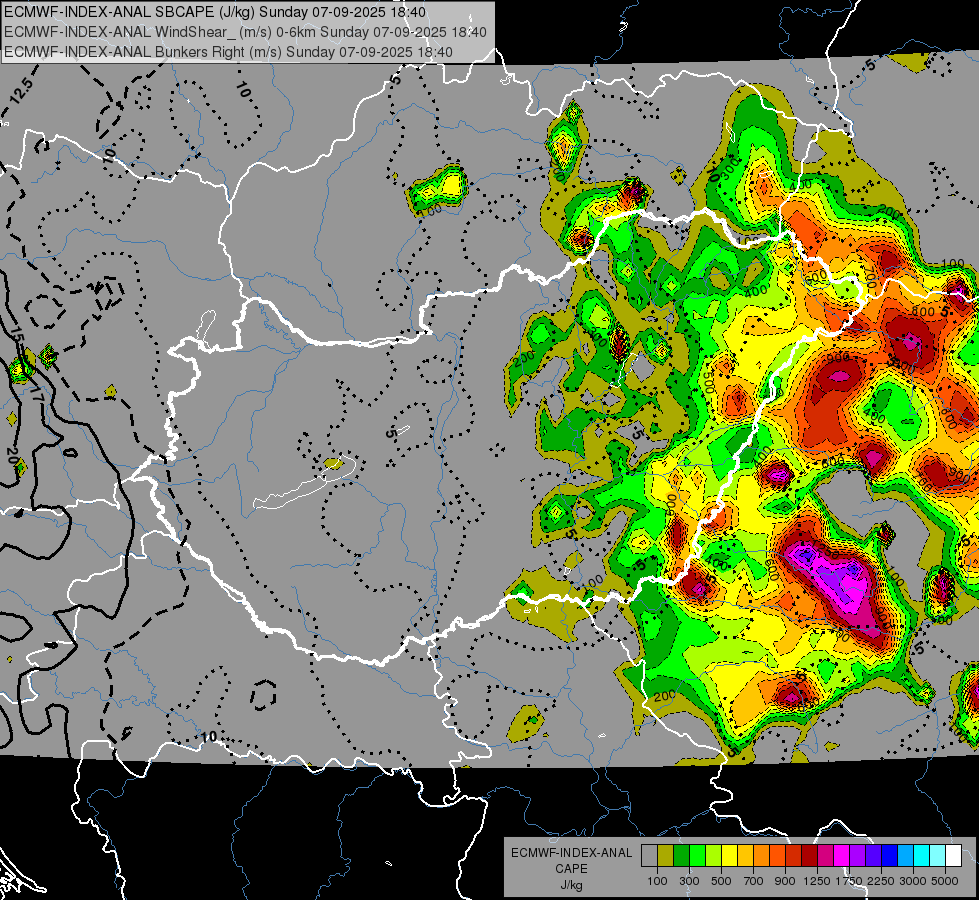Pick the indigo swatch left of 2250
The width and height of the screenshot is (979, 900).
point(873,855)
